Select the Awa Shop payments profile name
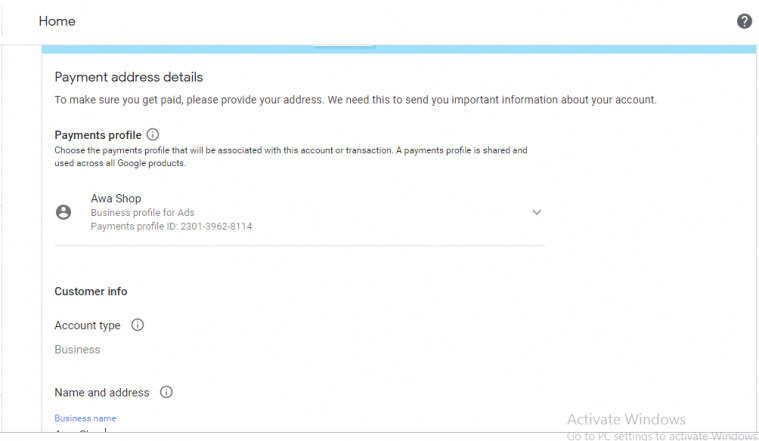 116,199
